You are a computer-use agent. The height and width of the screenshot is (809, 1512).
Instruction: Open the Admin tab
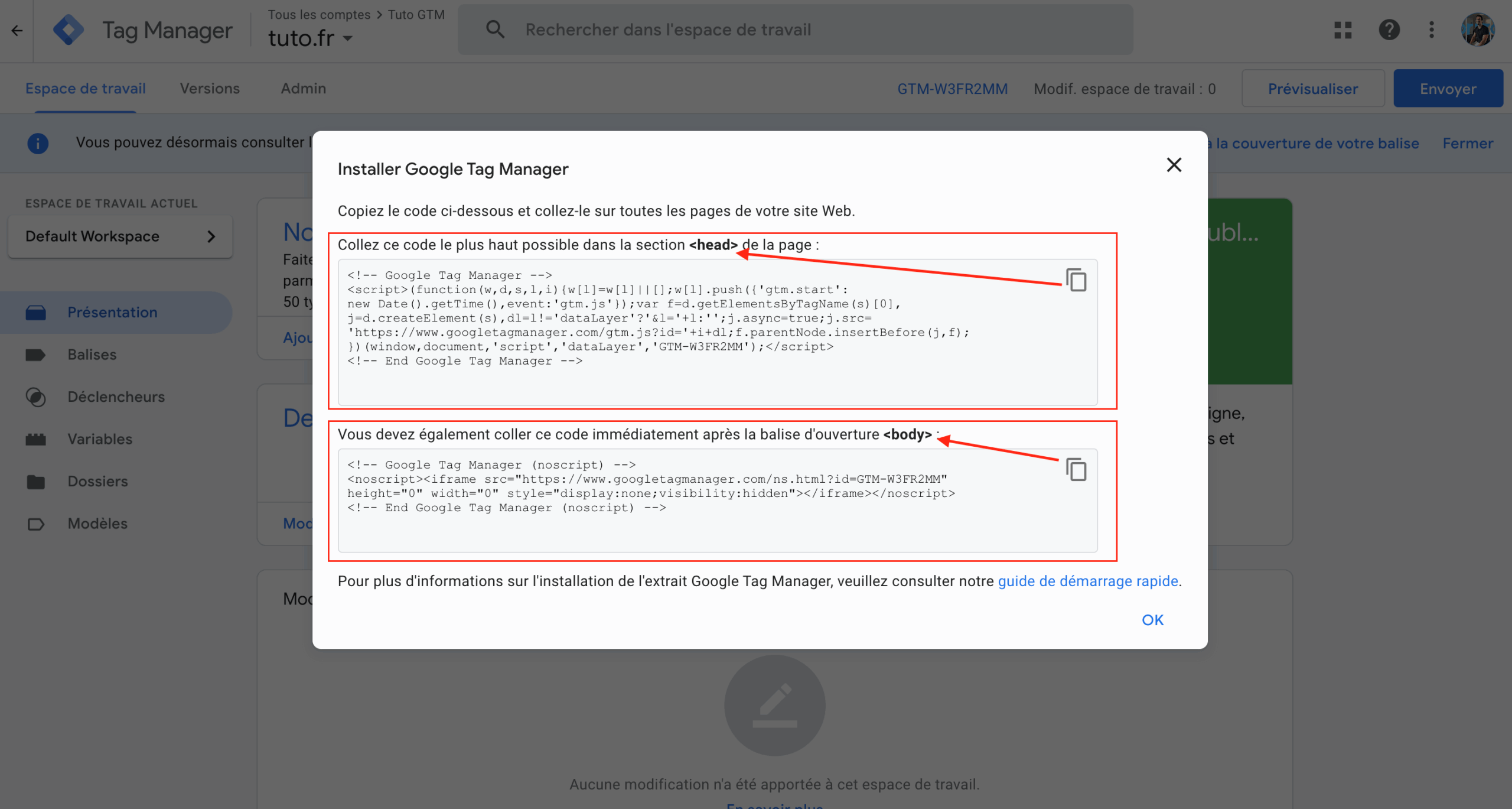pyautogui.click(x=303, y=89)
